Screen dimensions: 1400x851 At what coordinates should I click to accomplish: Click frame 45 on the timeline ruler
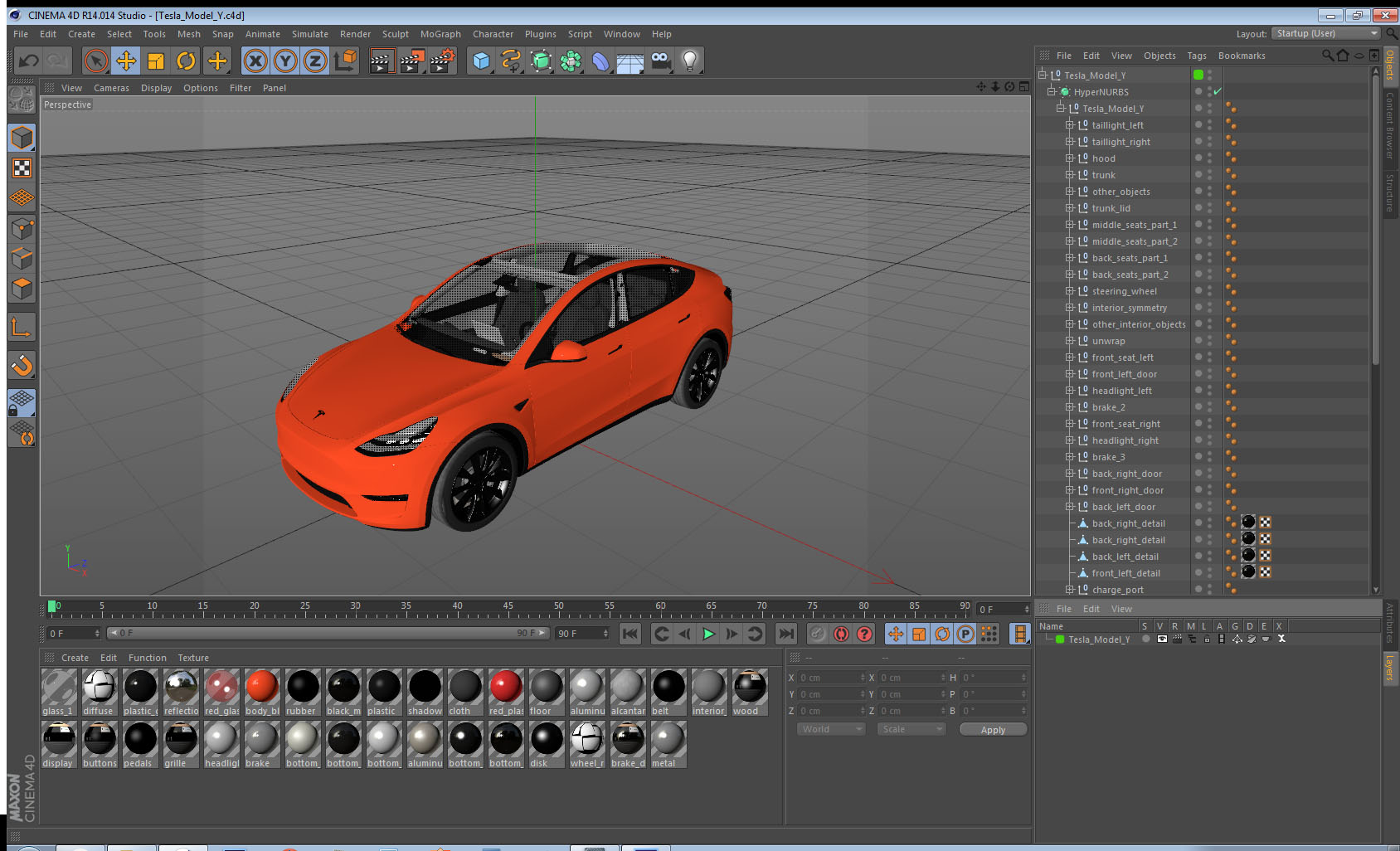pos(508,608)
